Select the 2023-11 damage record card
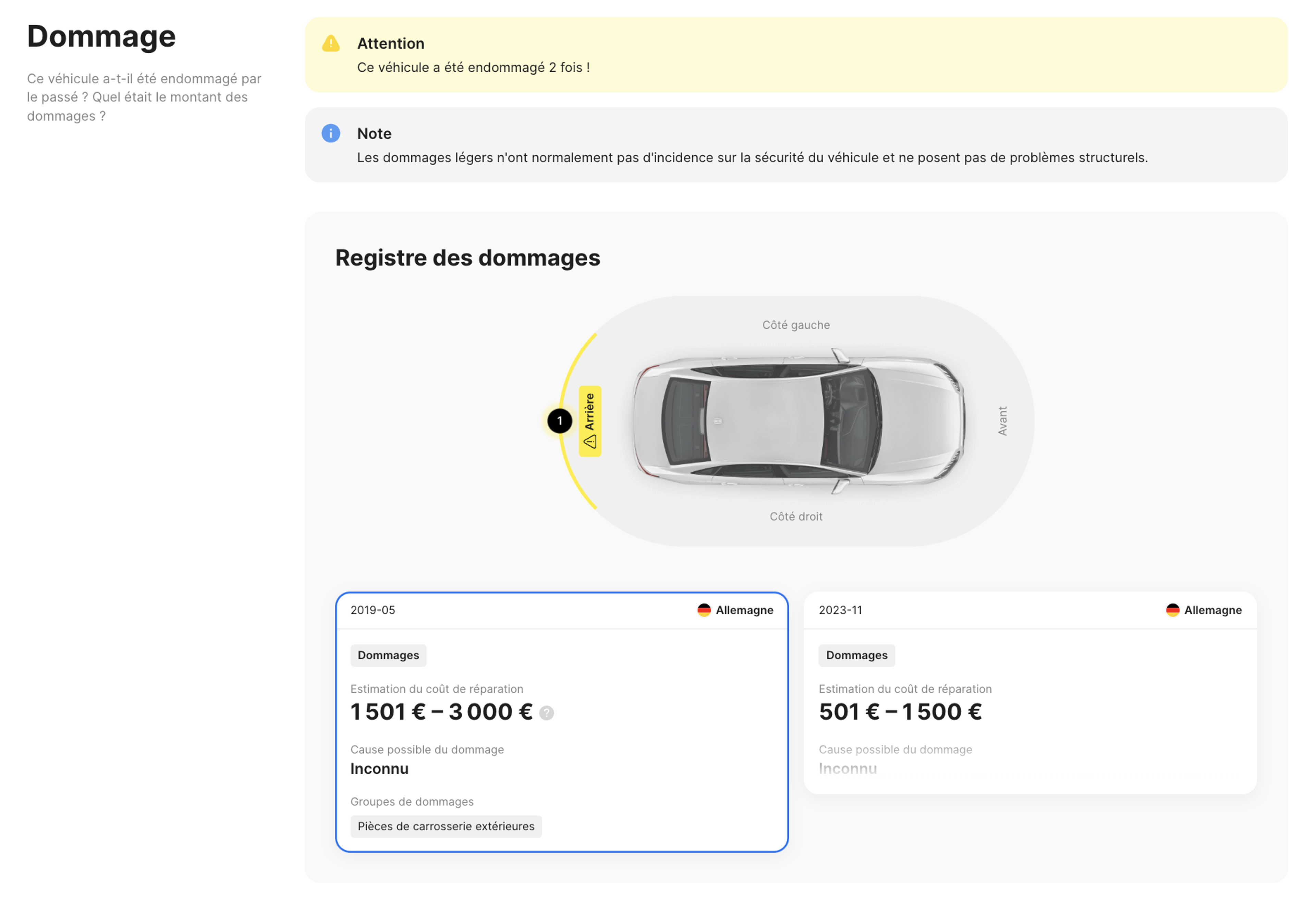1316x901 pixels. coord(1030,693)
